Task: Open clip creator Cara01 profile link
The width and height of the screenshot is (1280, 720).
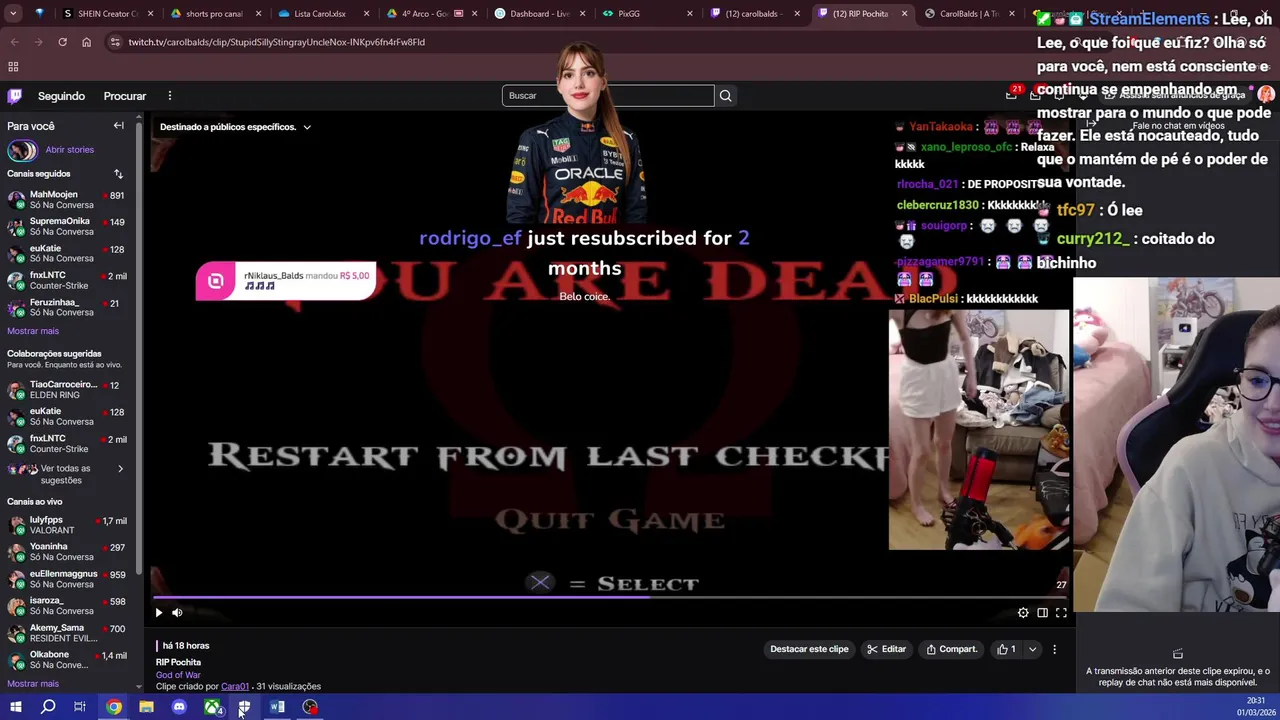Action: (x=235, y=686)
